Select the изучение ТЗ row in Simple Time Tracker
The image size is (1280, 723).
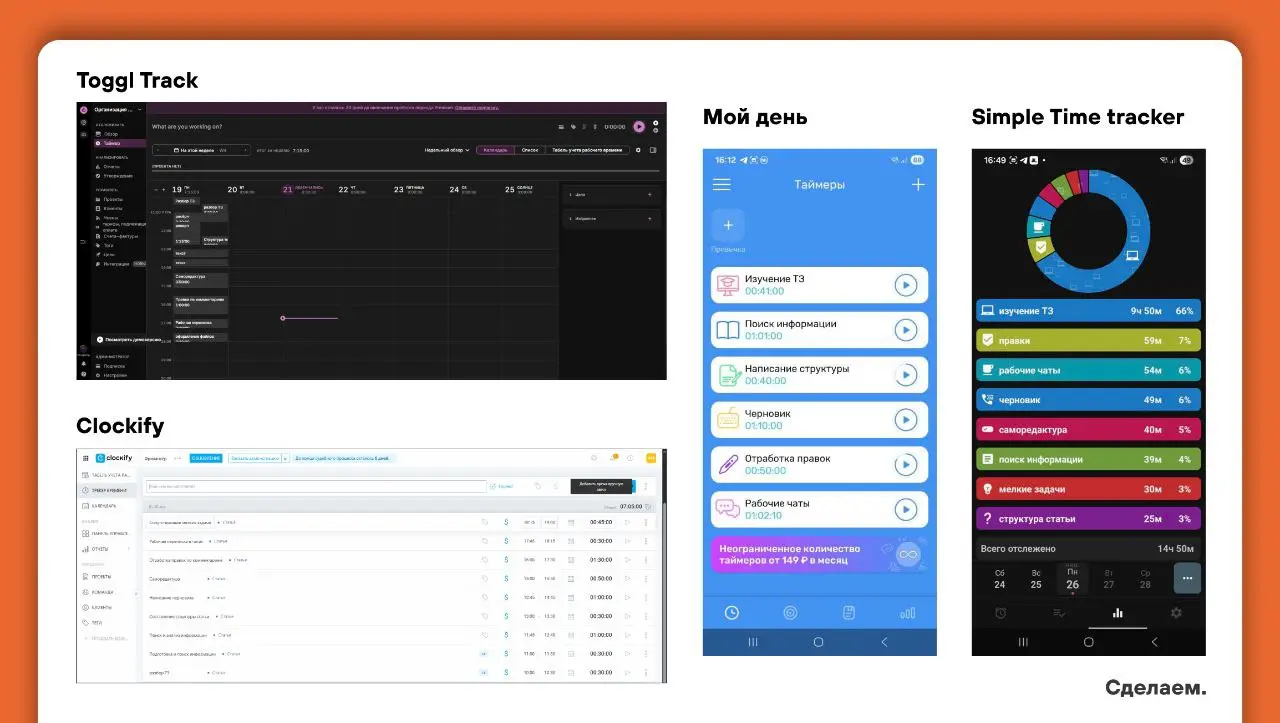click(1088, 311)
